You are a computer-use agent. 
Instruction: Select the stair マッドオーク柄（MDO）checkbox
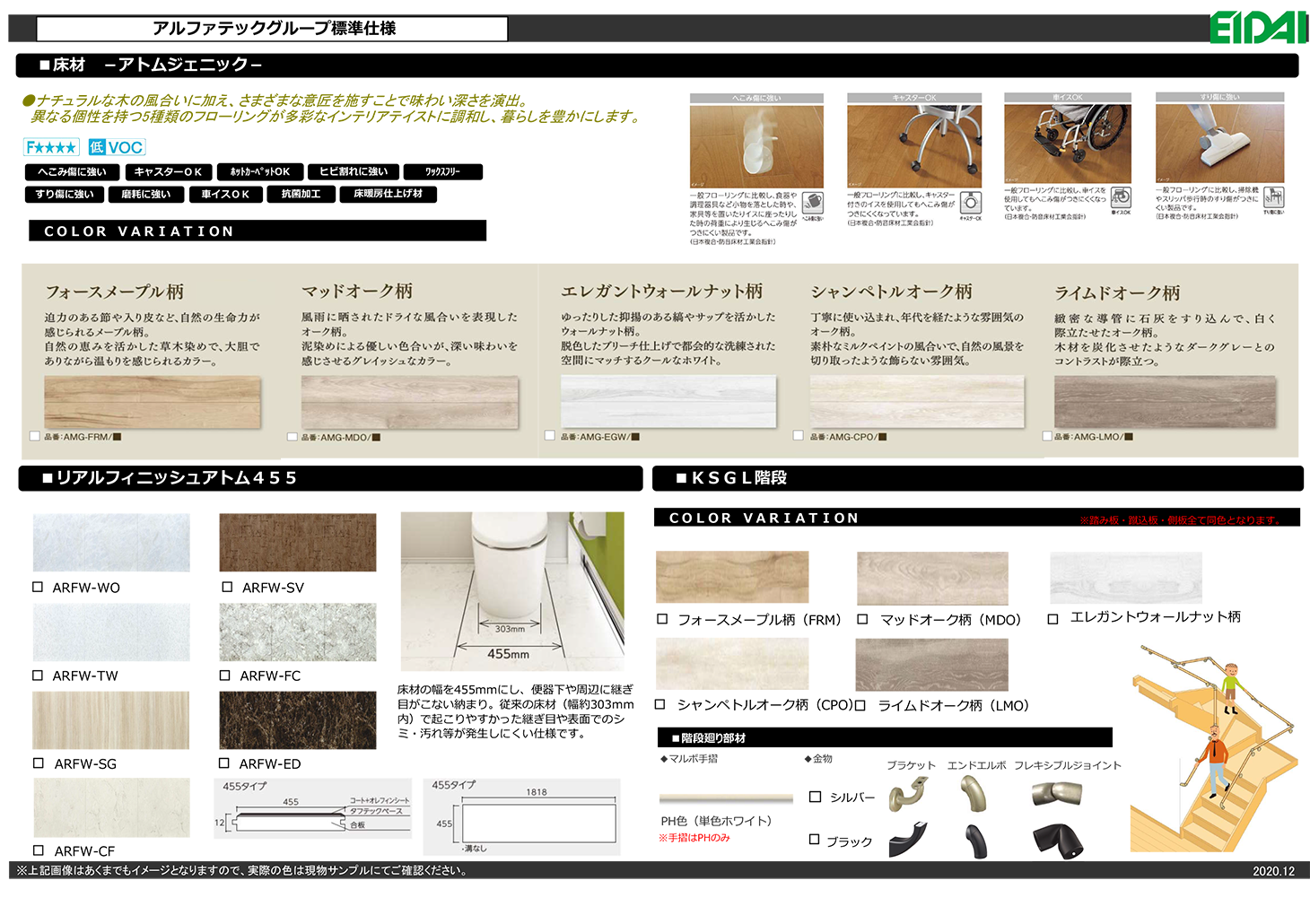(x=862, y=619)
